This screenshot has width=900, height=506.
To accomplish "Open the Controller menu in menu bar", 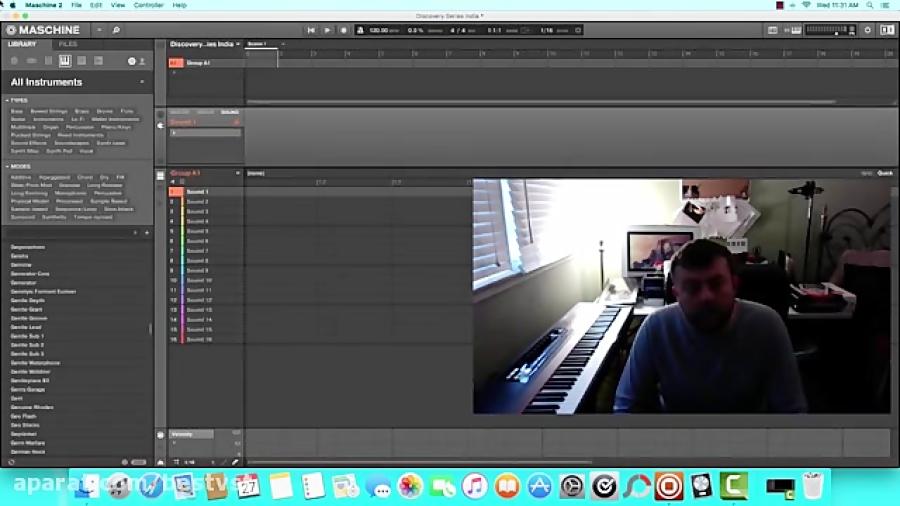I will pos(149,5).
